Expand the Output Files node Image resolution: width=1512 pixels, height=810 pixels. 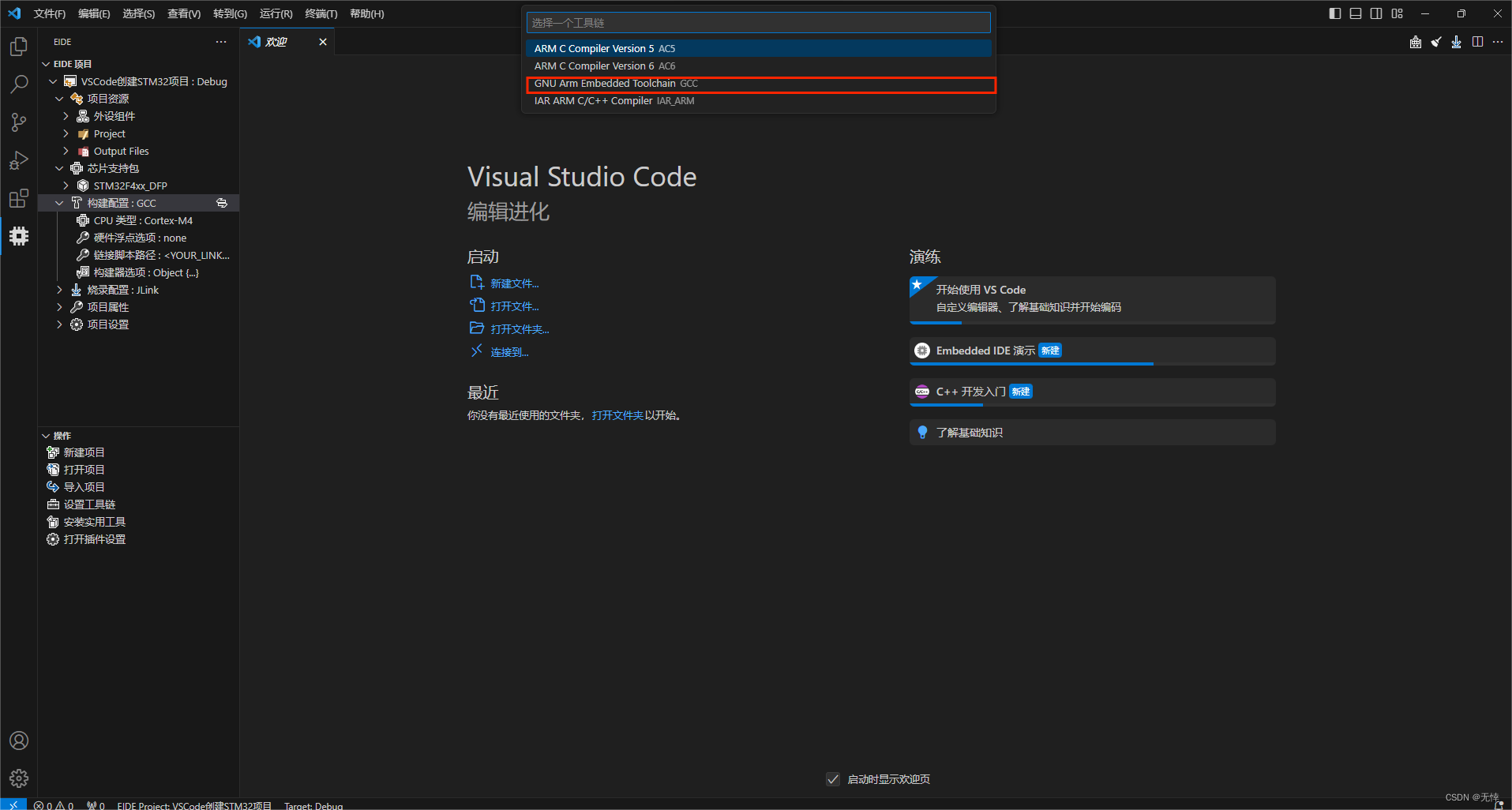point(66,151)
